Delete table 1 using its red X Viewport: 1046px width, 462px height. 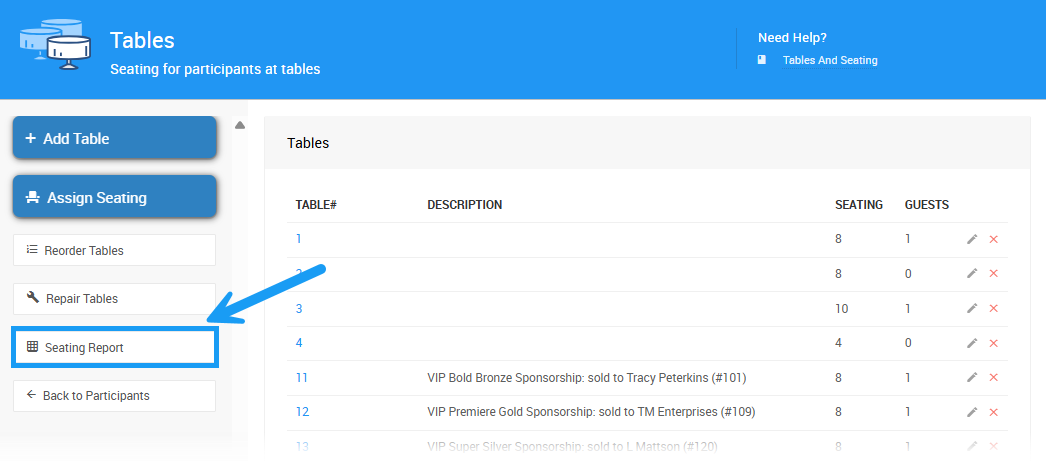993,239
